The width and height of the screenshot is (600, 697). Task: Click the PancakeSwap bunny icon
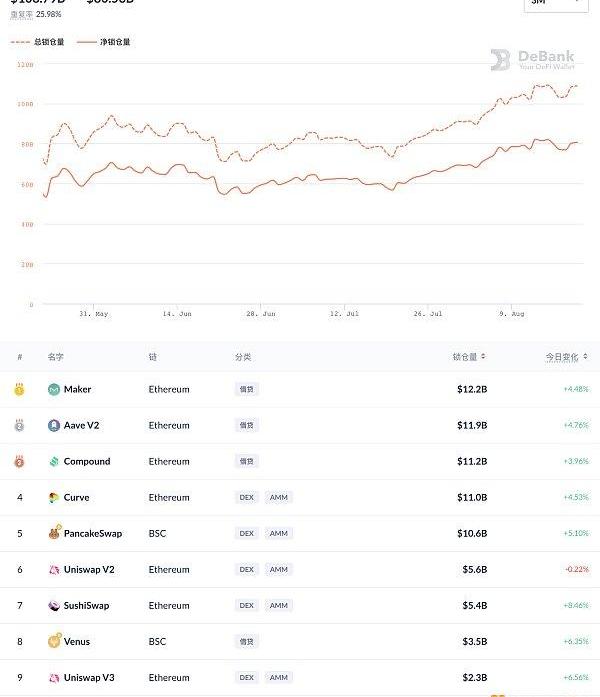click(x=54, y=532)
